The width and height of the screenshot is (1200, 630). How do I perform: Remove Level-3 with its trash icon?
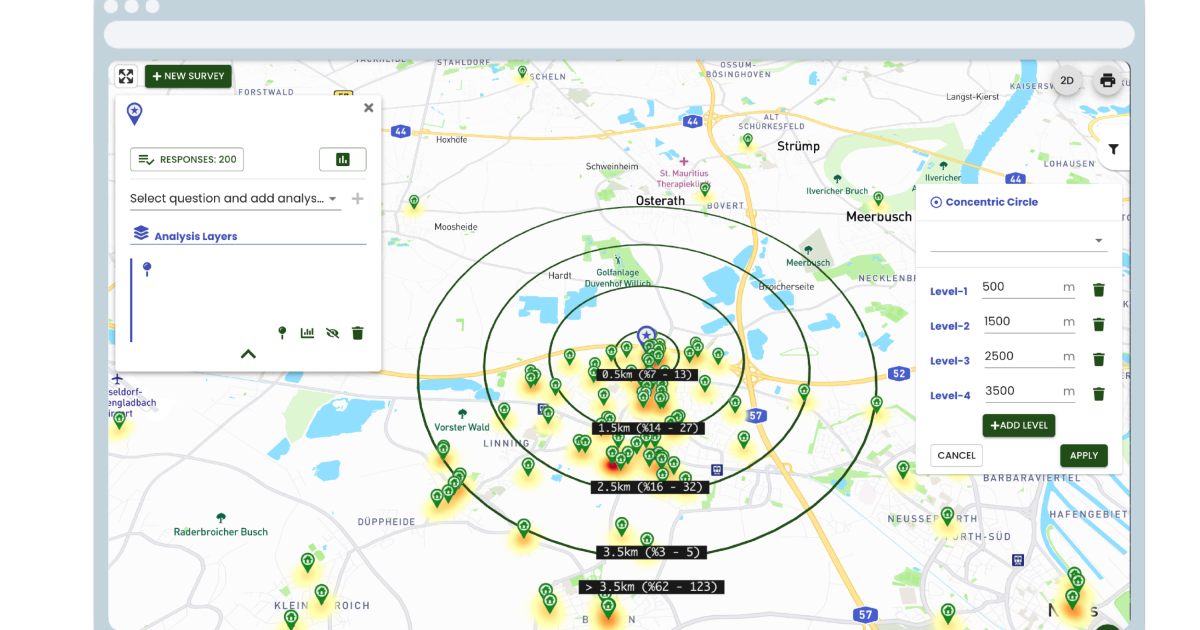pos(1099,358)
